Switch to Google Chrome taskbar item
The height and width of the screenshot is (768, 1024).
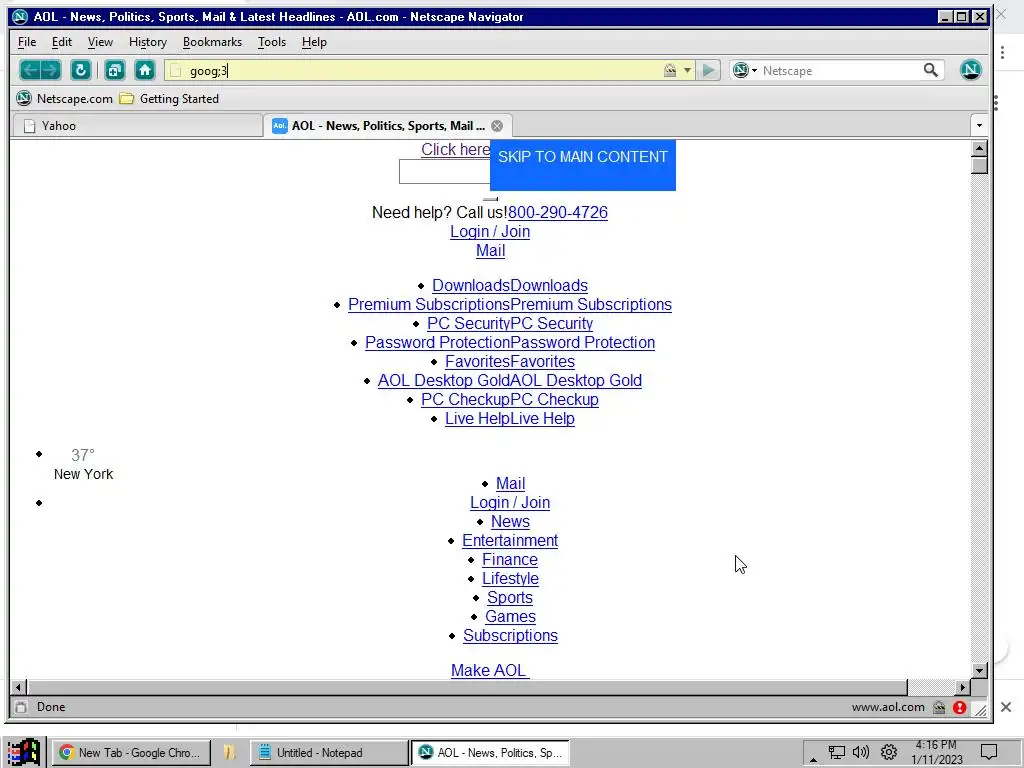[x=131, y=752]
